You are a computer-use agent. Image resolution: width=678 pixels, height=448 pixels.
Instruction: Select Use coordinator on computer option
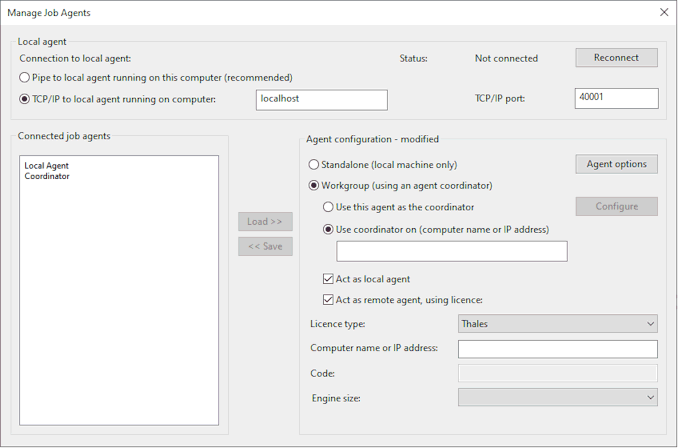coord(329,229)
